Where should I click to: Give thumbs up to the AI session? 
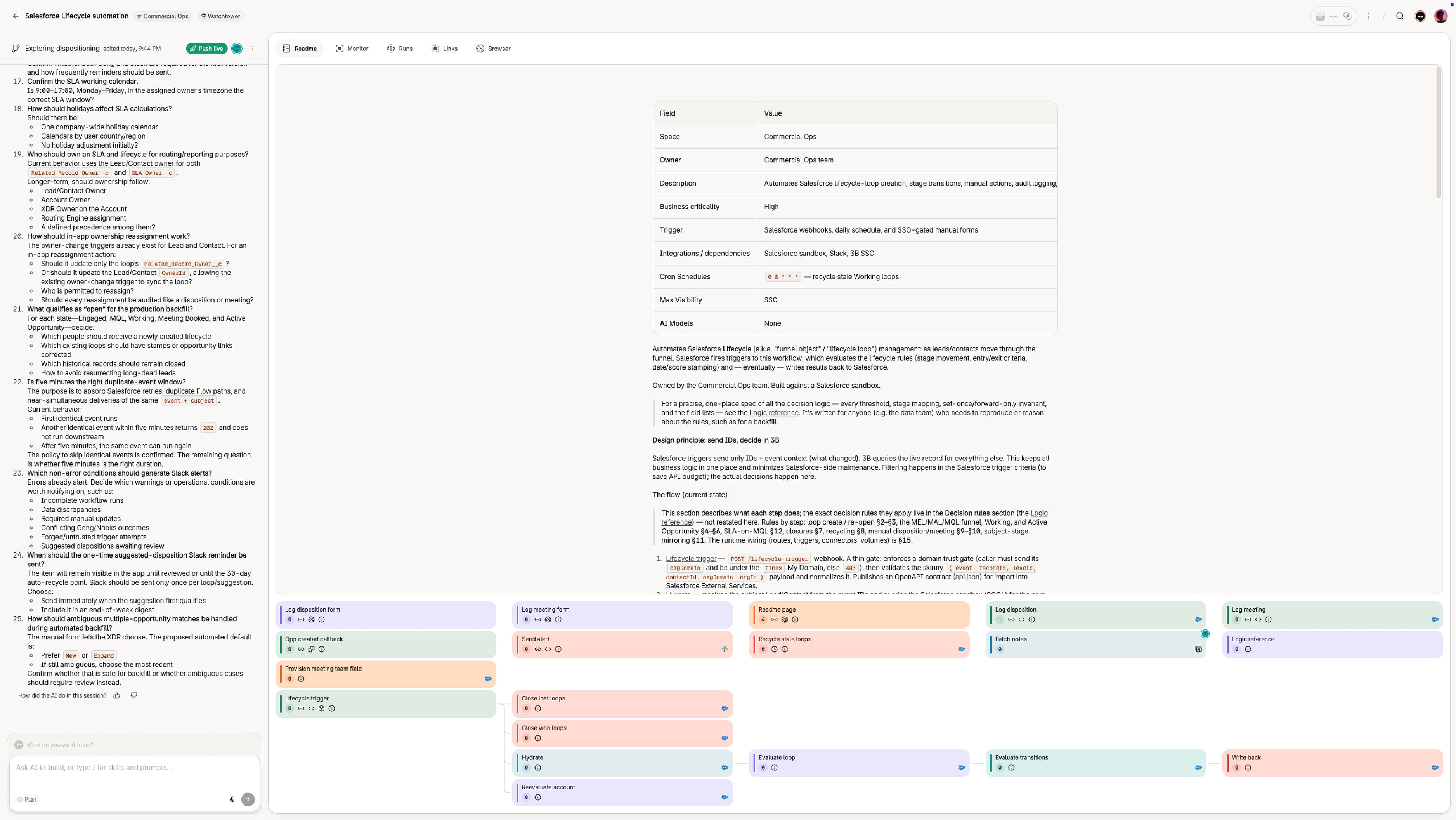[x=116, y=696]
